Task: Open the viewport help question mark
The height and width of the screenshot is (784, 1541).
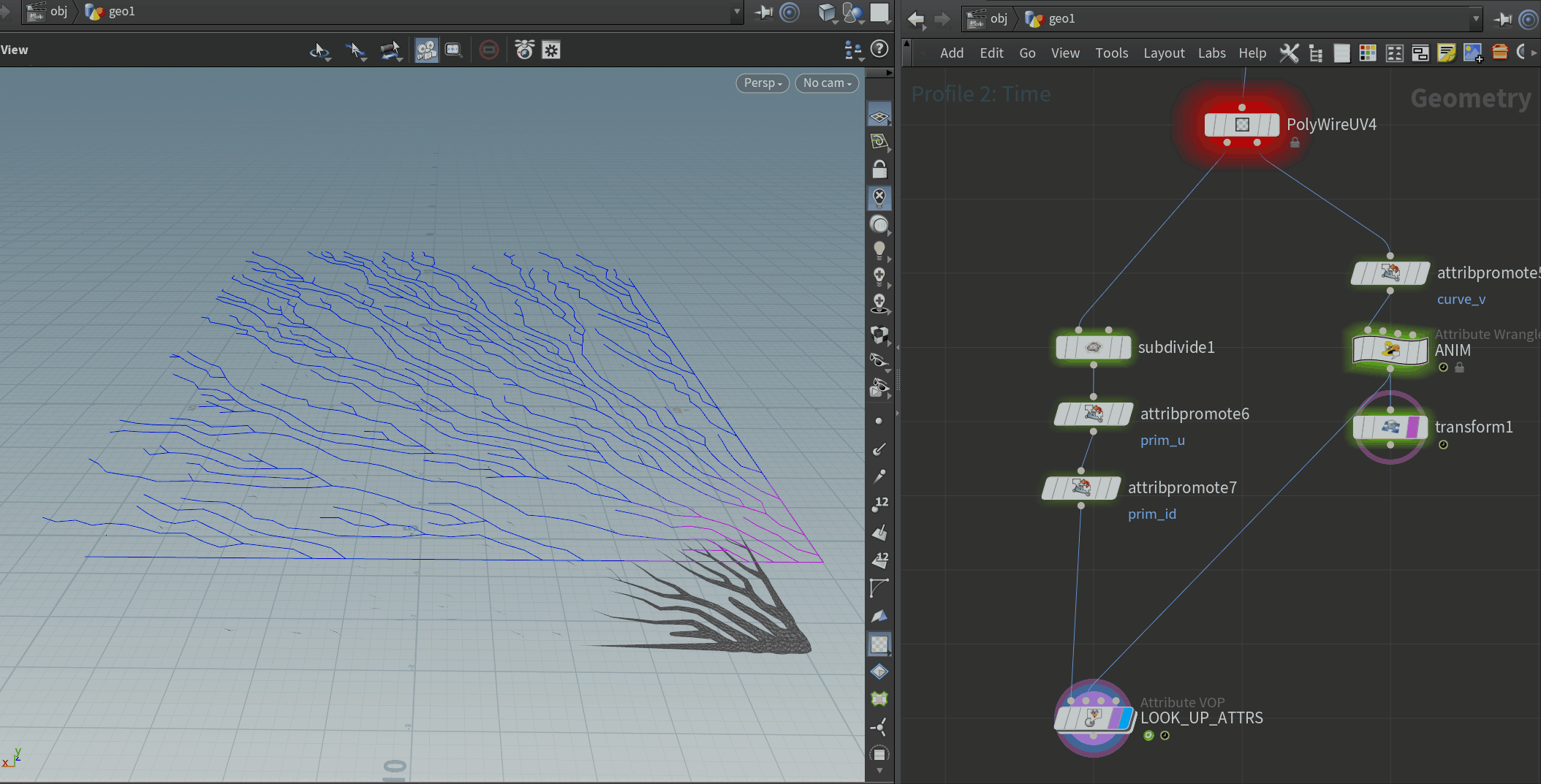Action: pos(879,49)
